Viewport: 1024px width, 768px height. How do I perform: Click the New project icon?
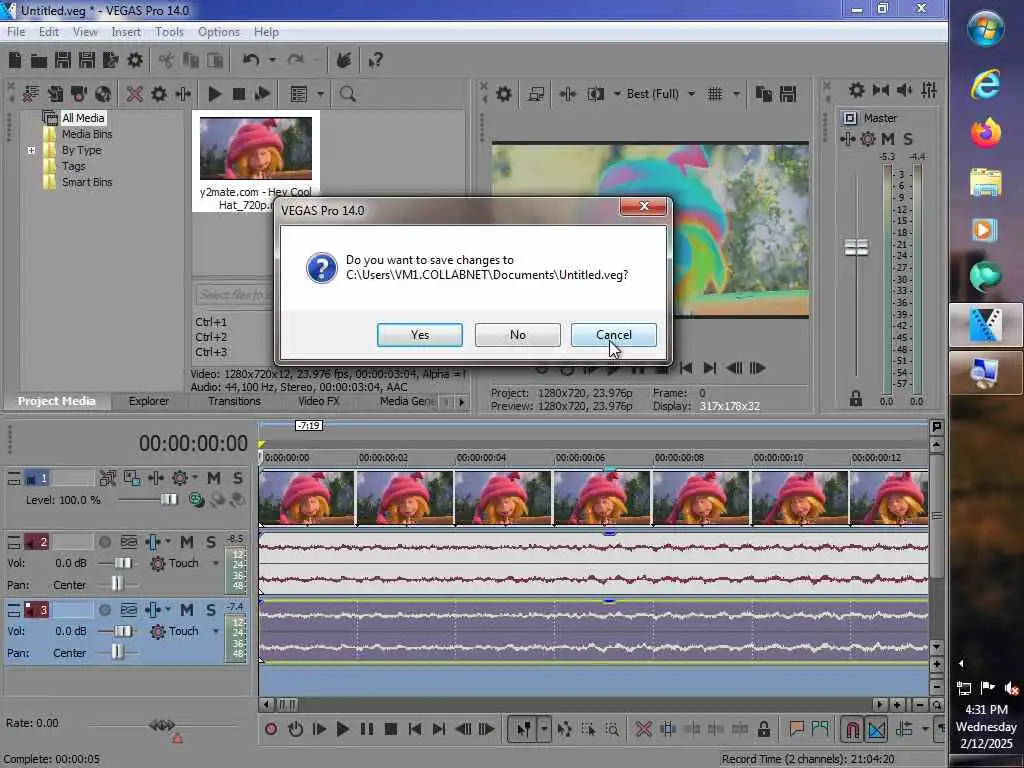(15, 61)
